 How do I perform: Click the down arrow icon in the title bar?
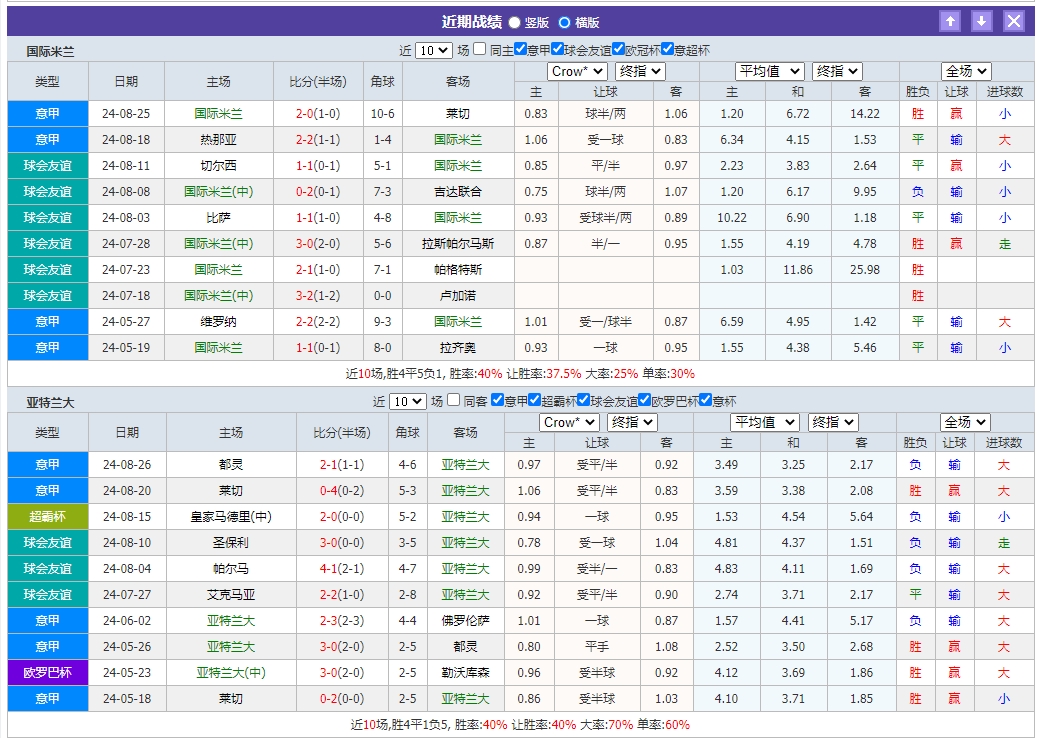(x=982, y=20)
